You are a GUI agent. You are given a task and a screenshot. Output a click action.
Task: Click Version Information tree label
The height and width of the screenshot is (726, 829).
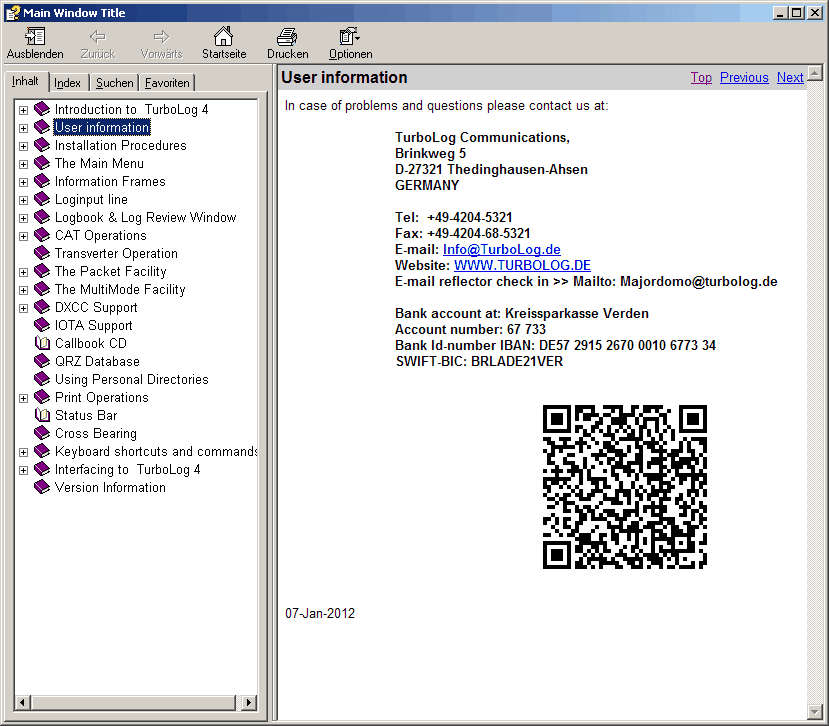point(110,487)
